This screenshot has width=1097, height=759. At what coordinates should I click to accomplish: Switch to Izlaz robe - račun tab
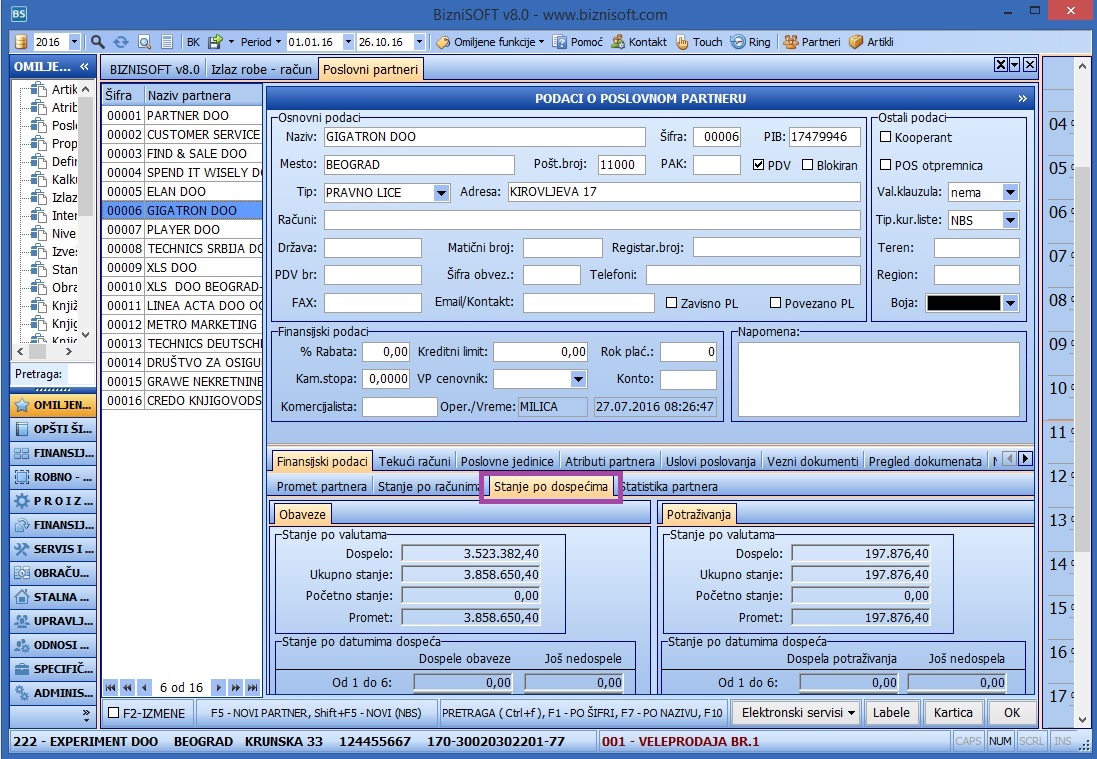261,69
